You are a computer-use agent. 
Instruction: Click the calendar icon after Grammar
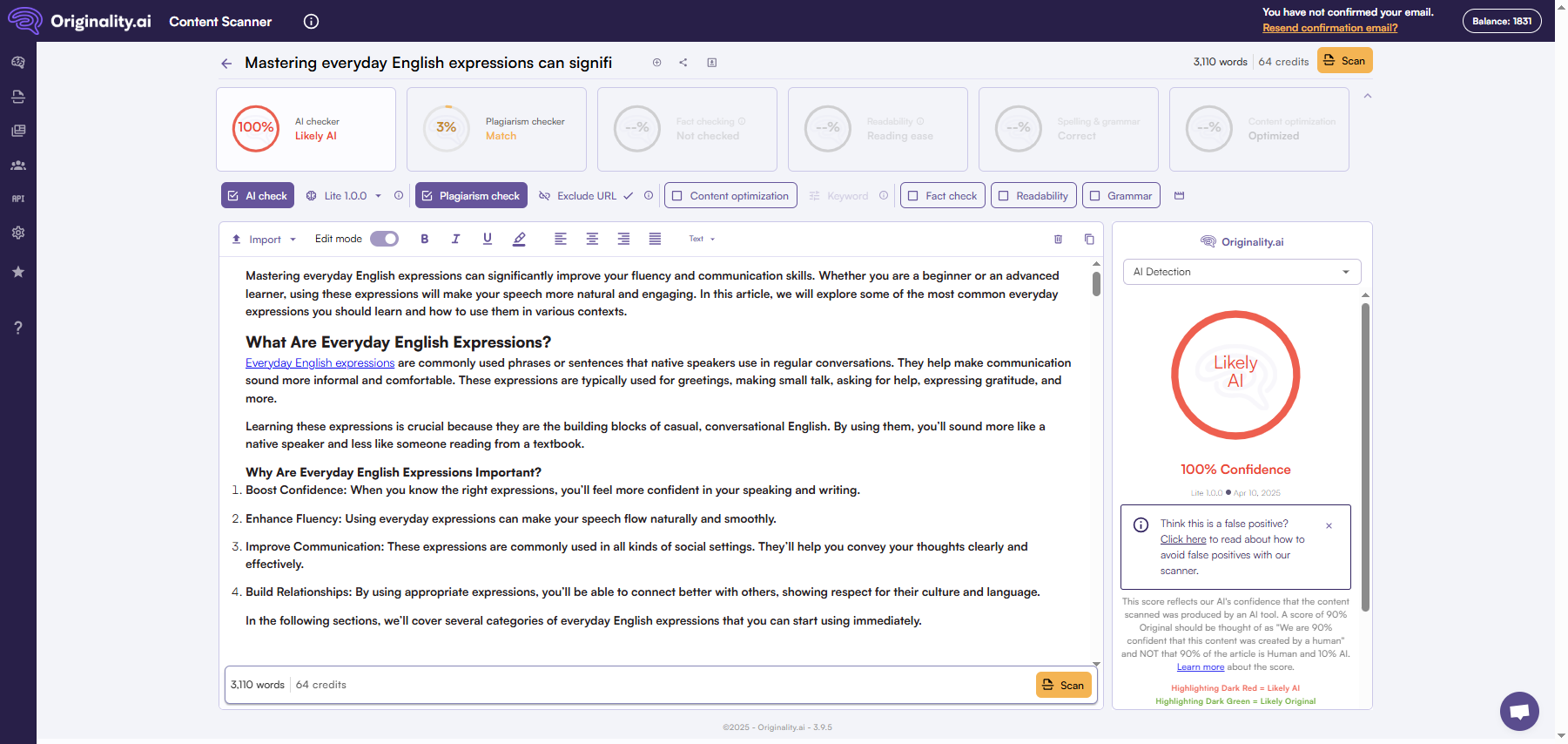pos(1180,195)
